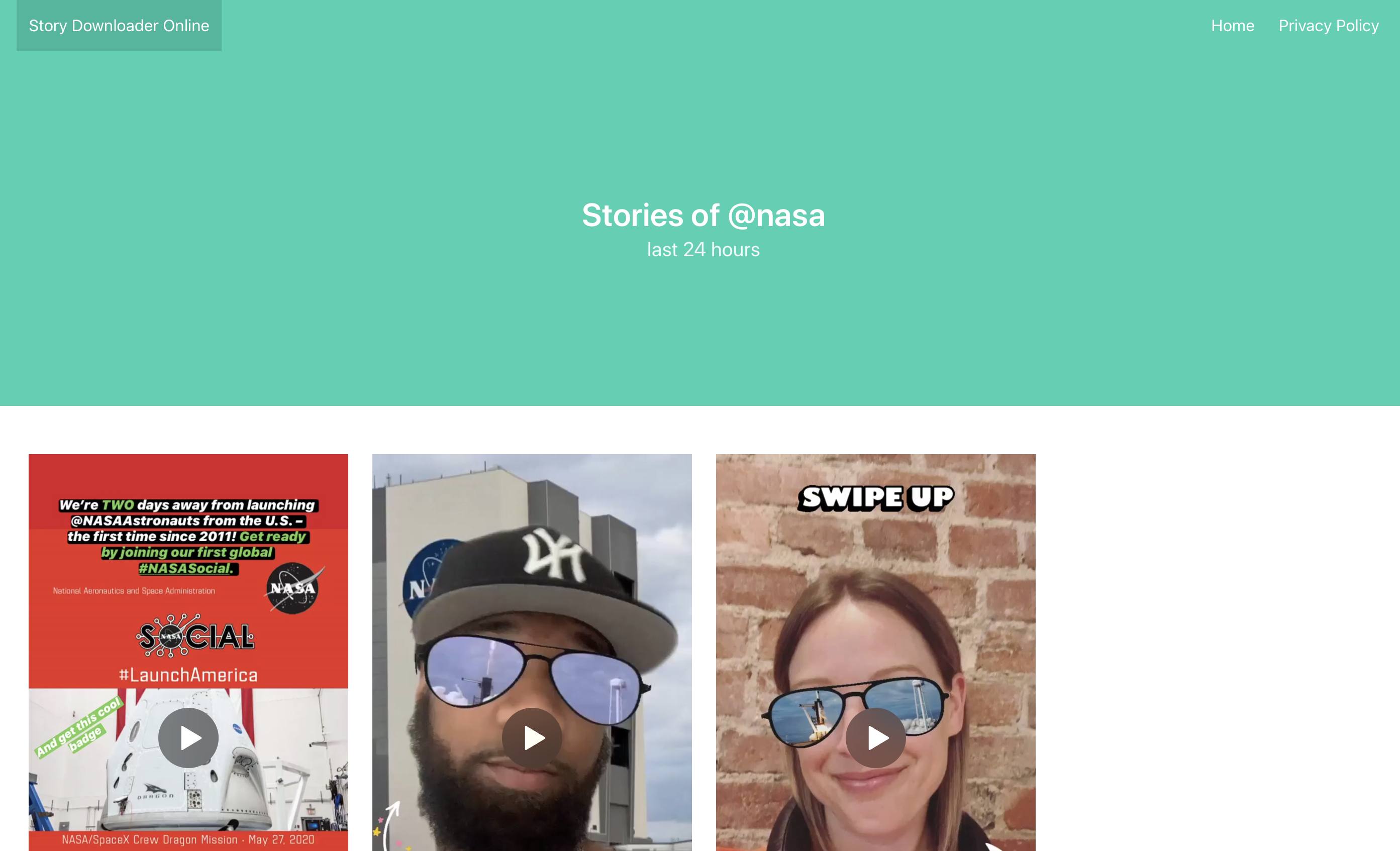Open the Privacy Policy link
Screen dimensions: 1400x851
click(1329, 26)
